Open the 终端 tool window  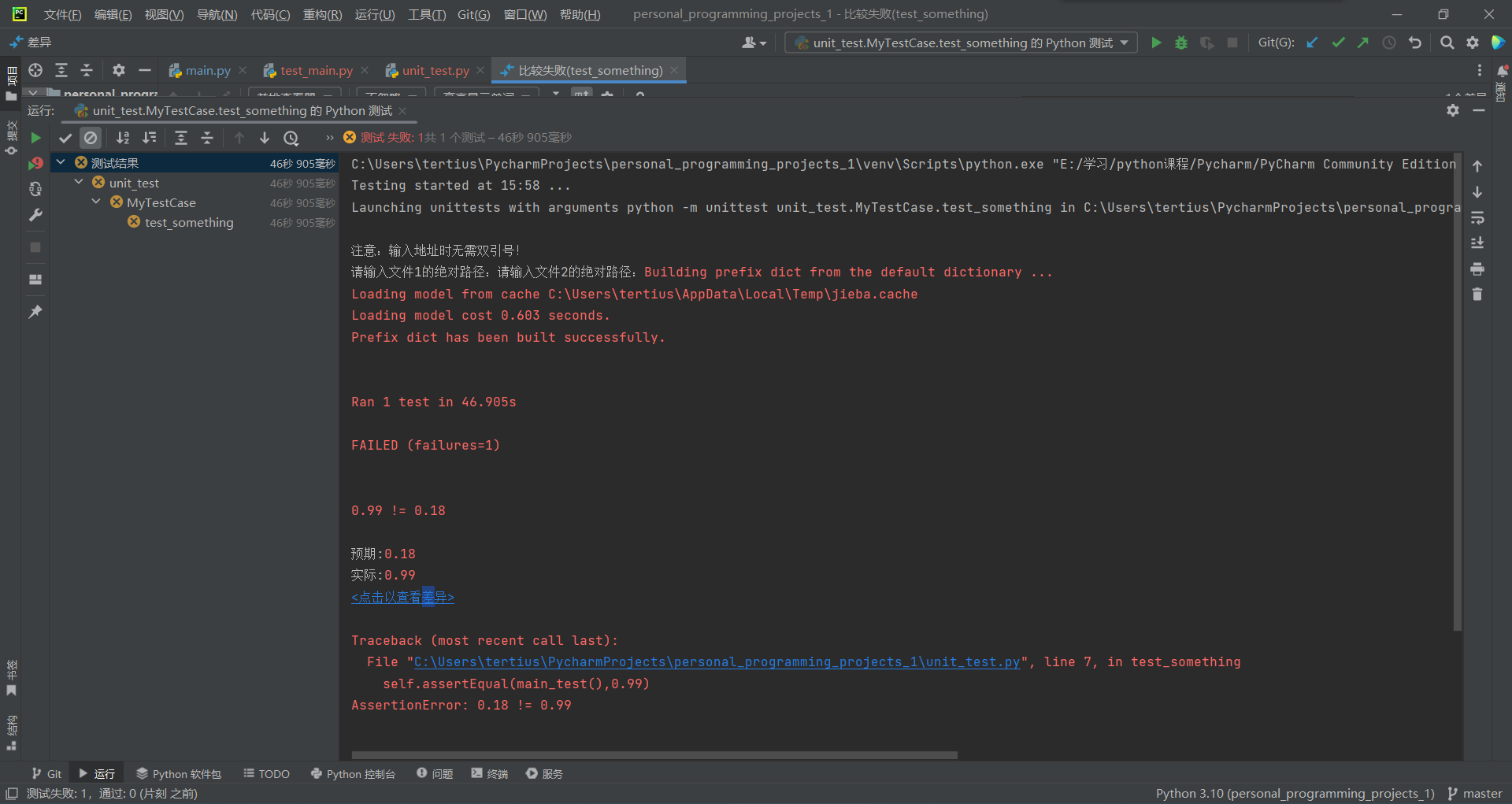click(490, 774)
